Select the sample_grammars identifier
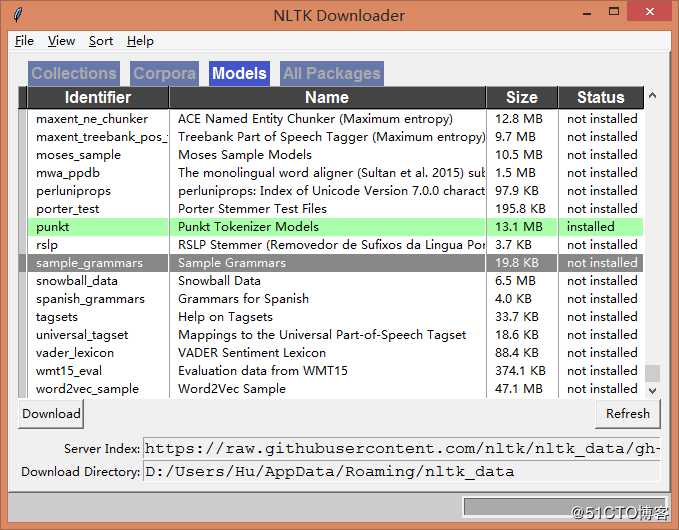This screenshot has width=679, height=530. point(89,263)
